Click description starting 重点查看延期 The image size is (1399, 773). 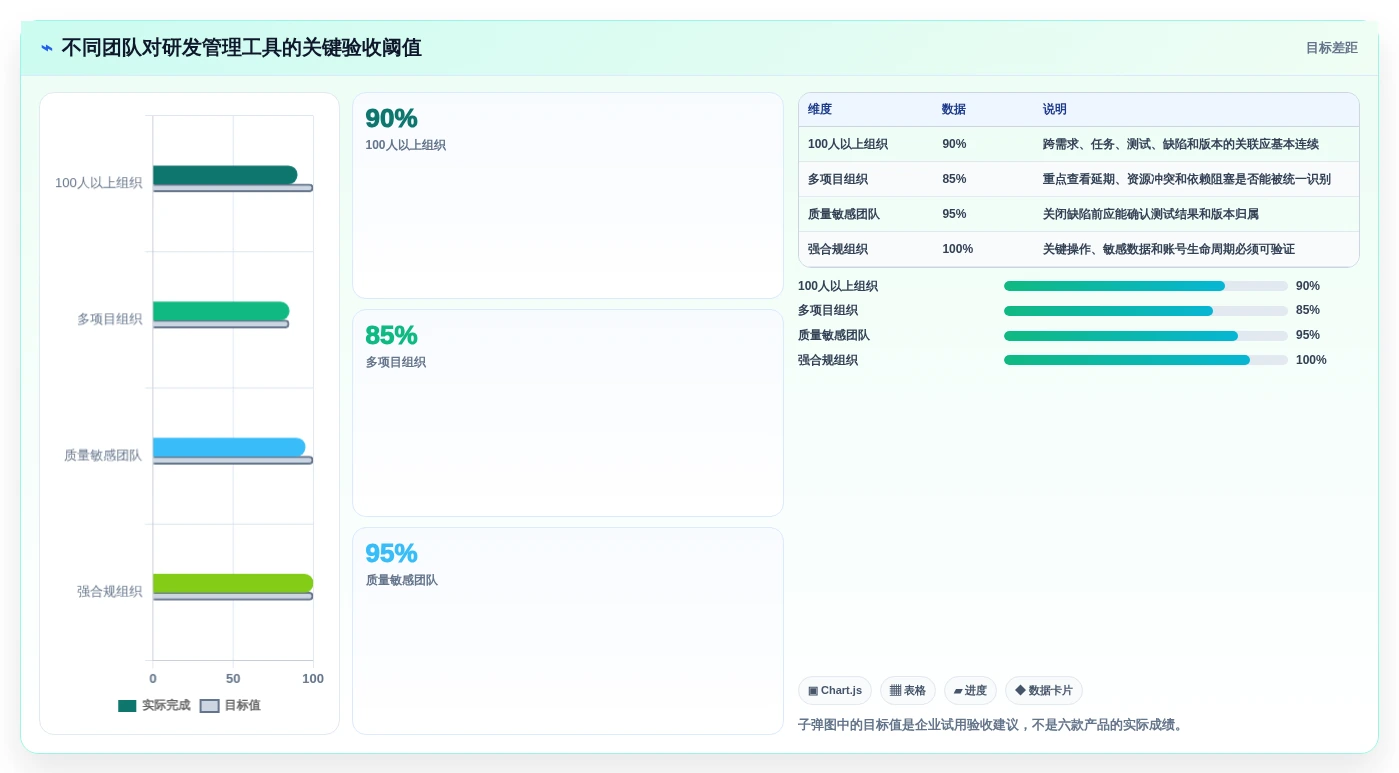coord(1187,179)
